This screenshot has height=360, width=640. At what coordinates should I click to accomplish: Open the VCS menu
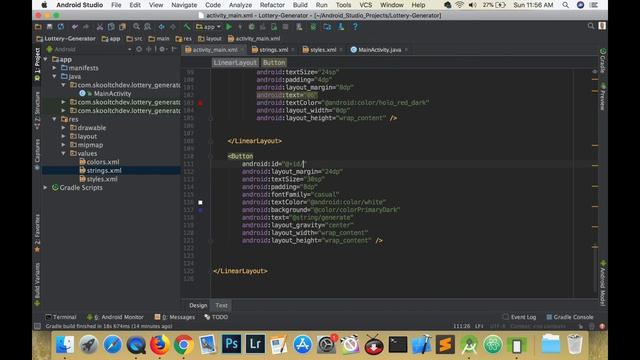coord(365,5)
